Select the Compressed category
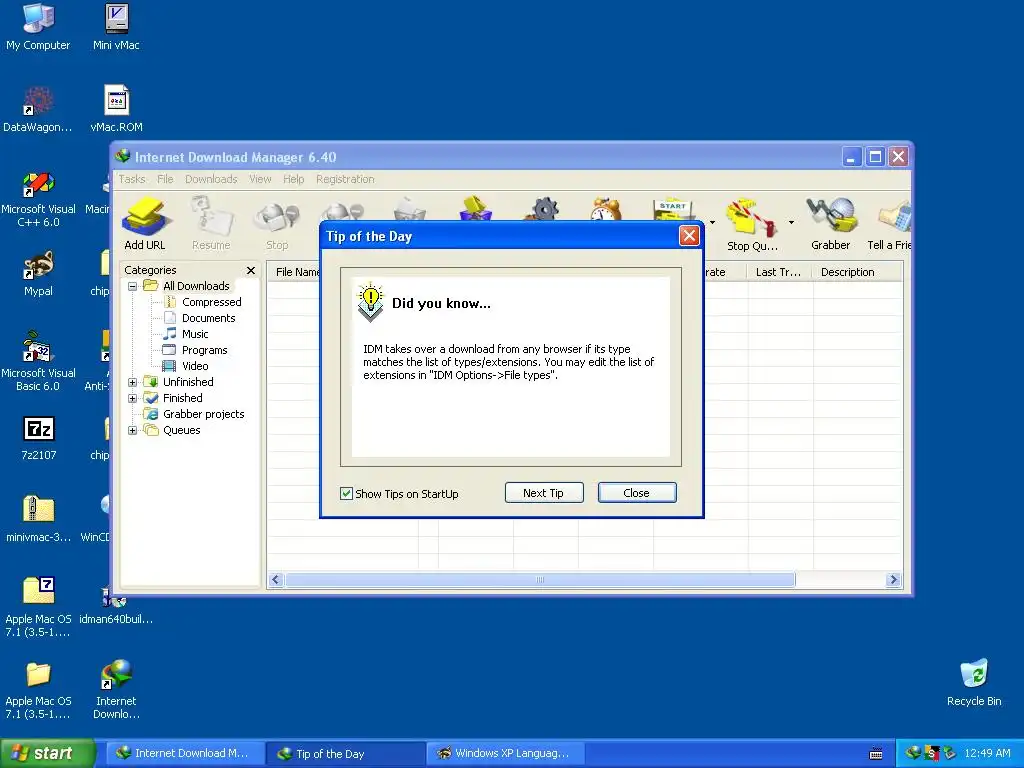 [212, 302]
